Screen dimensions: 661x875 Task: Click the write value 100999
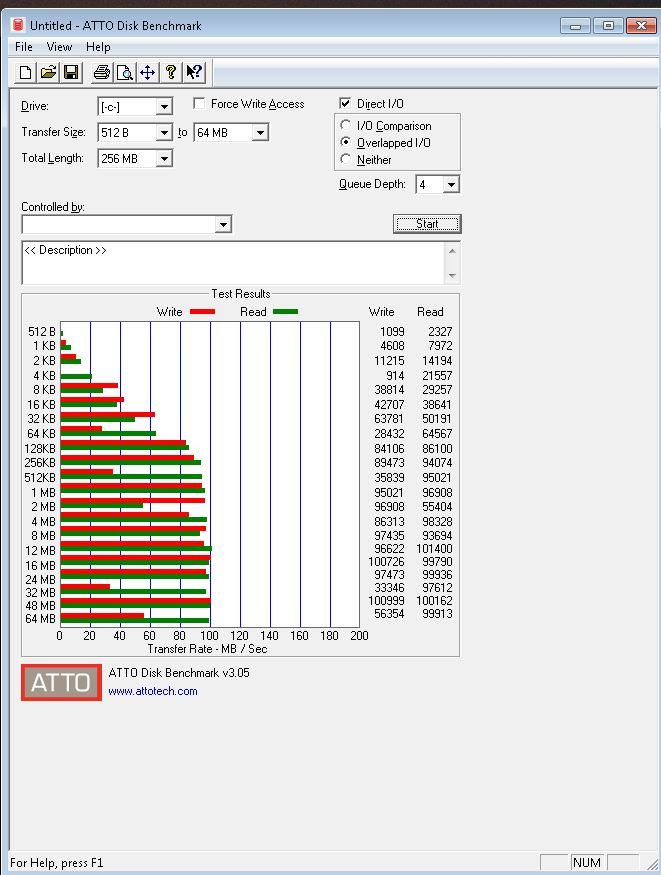click(387, 600)
